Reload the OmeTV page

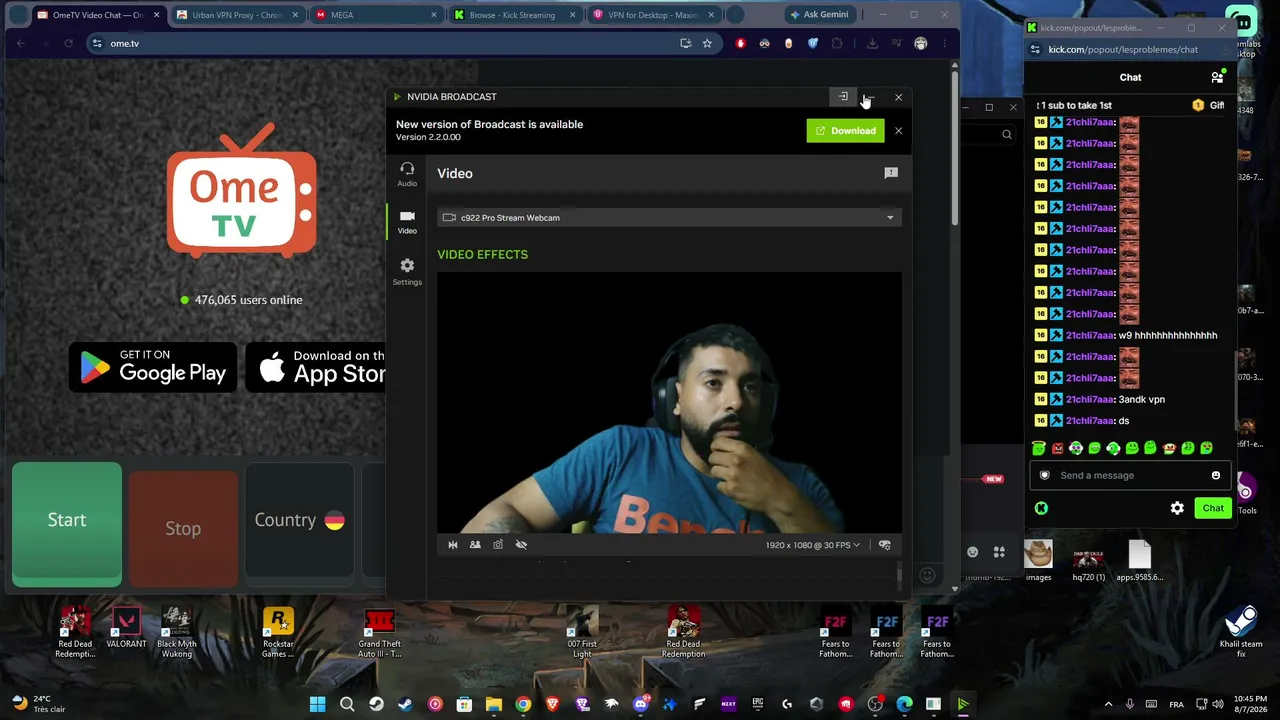pyautogui.click(x=68, y=44)
